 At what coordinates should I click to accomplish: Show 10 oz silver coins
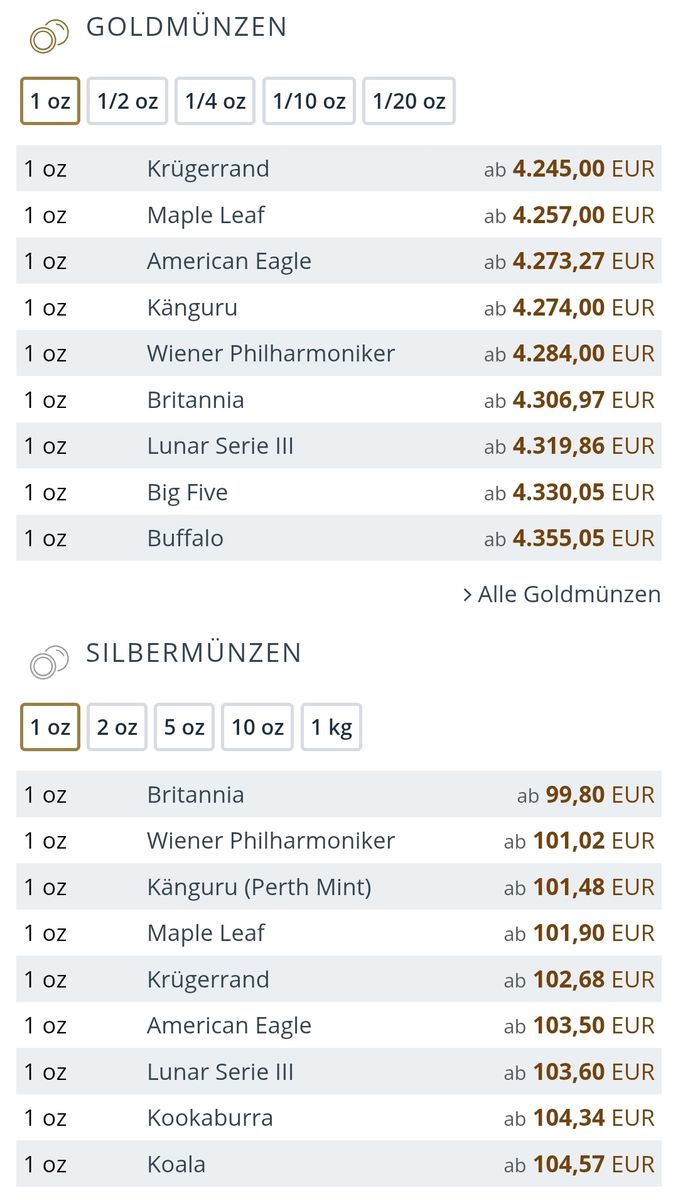pos(257,727)
